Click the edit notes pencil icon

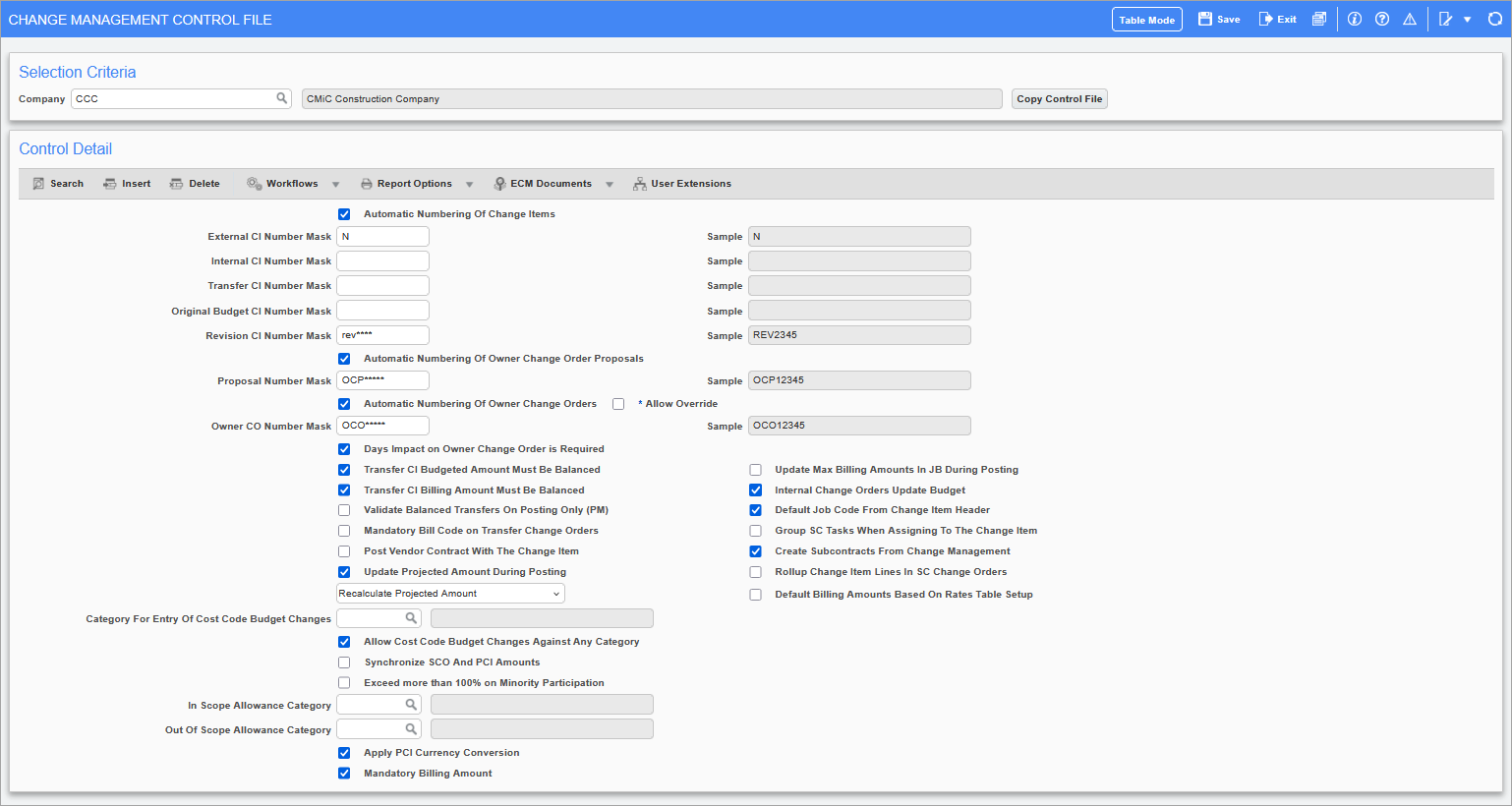(x=1445, y=19)
